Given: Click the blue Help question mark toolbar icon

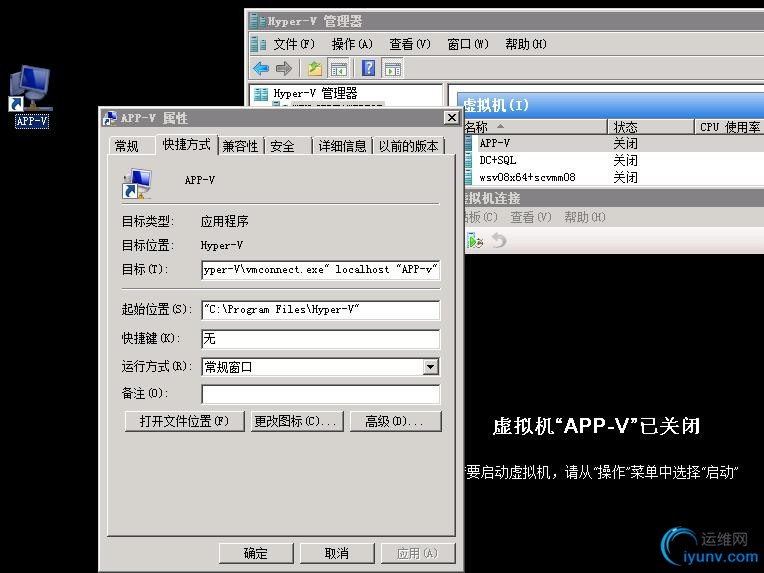Looking at the screenshot, I should (x=368, y=68).
